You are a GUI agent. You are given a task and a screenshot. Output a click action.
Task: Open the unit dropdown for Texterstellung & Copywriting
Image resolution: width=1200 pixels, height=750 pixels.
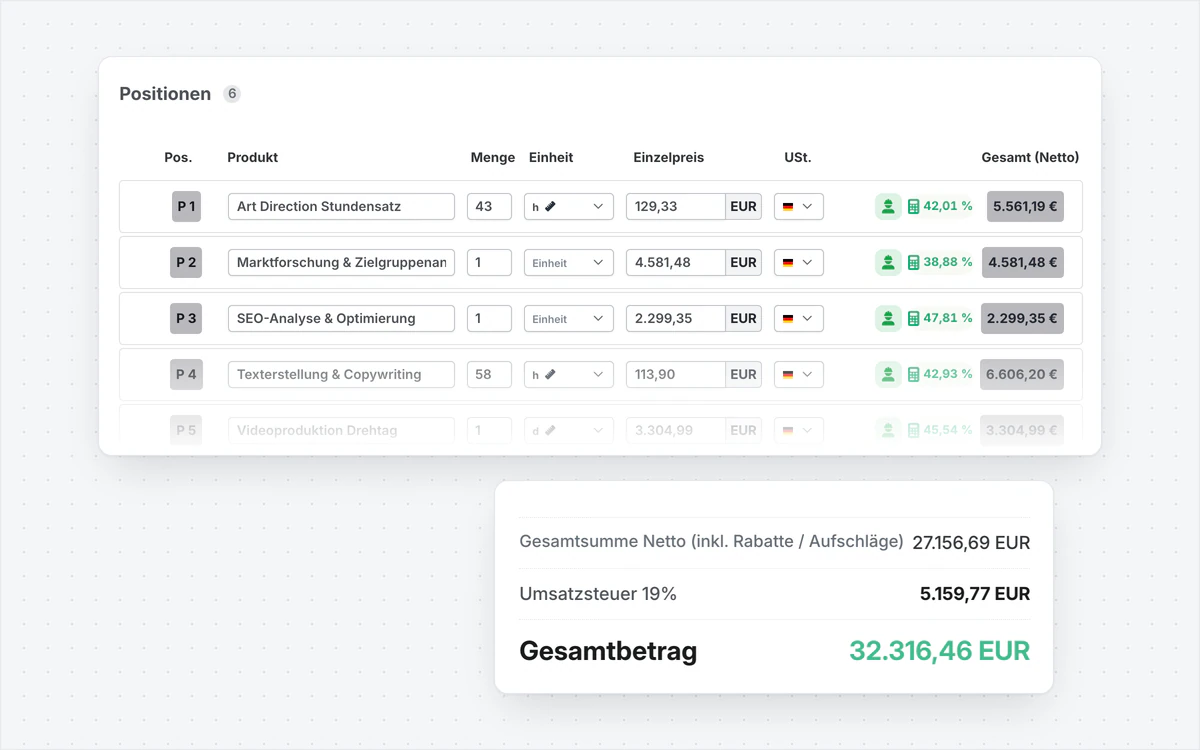coord(569,374)
